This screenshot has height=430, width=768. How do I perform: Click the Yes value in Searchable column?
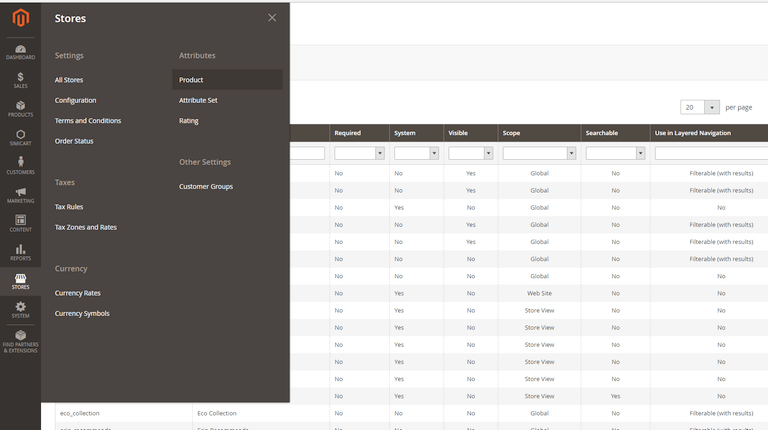click(x=615, y=396)
